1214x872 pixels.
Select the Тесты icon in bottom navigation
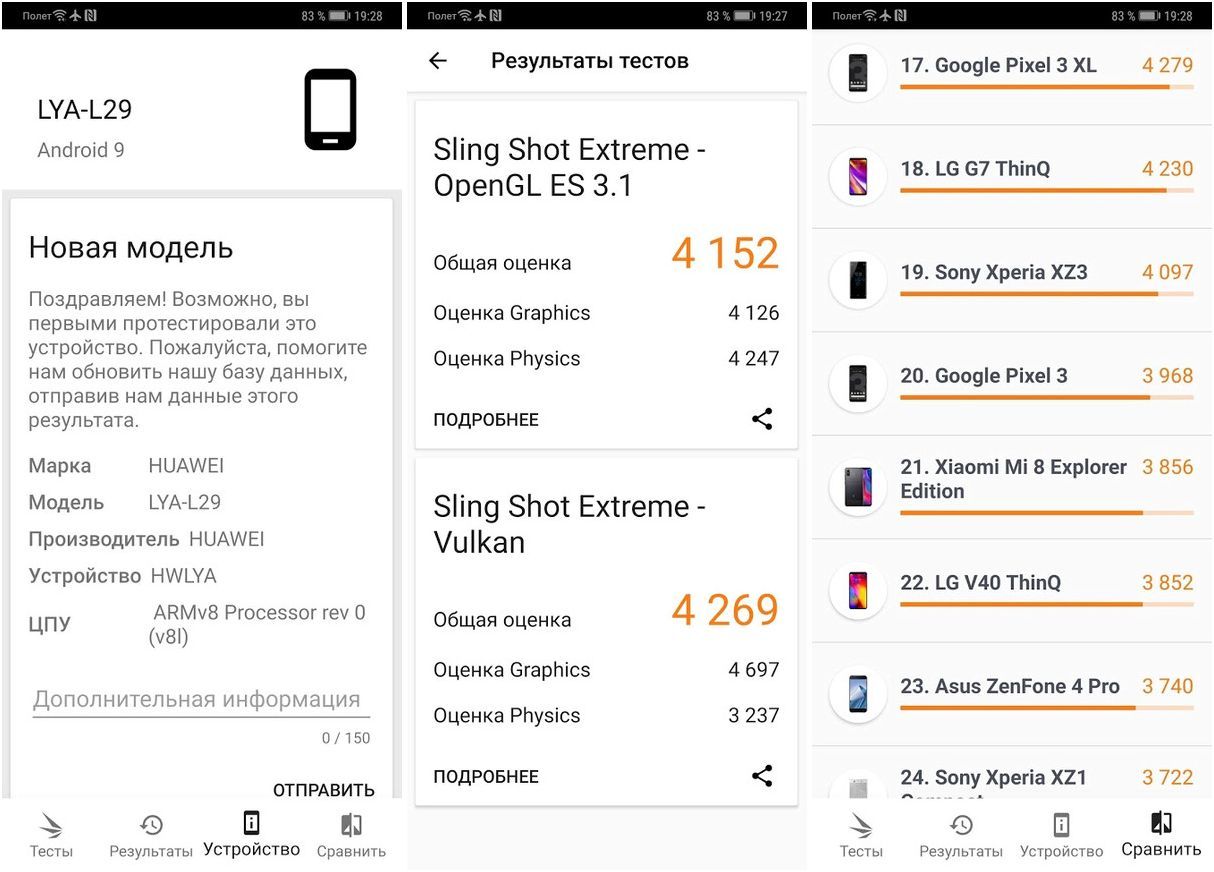pos(51,833)
